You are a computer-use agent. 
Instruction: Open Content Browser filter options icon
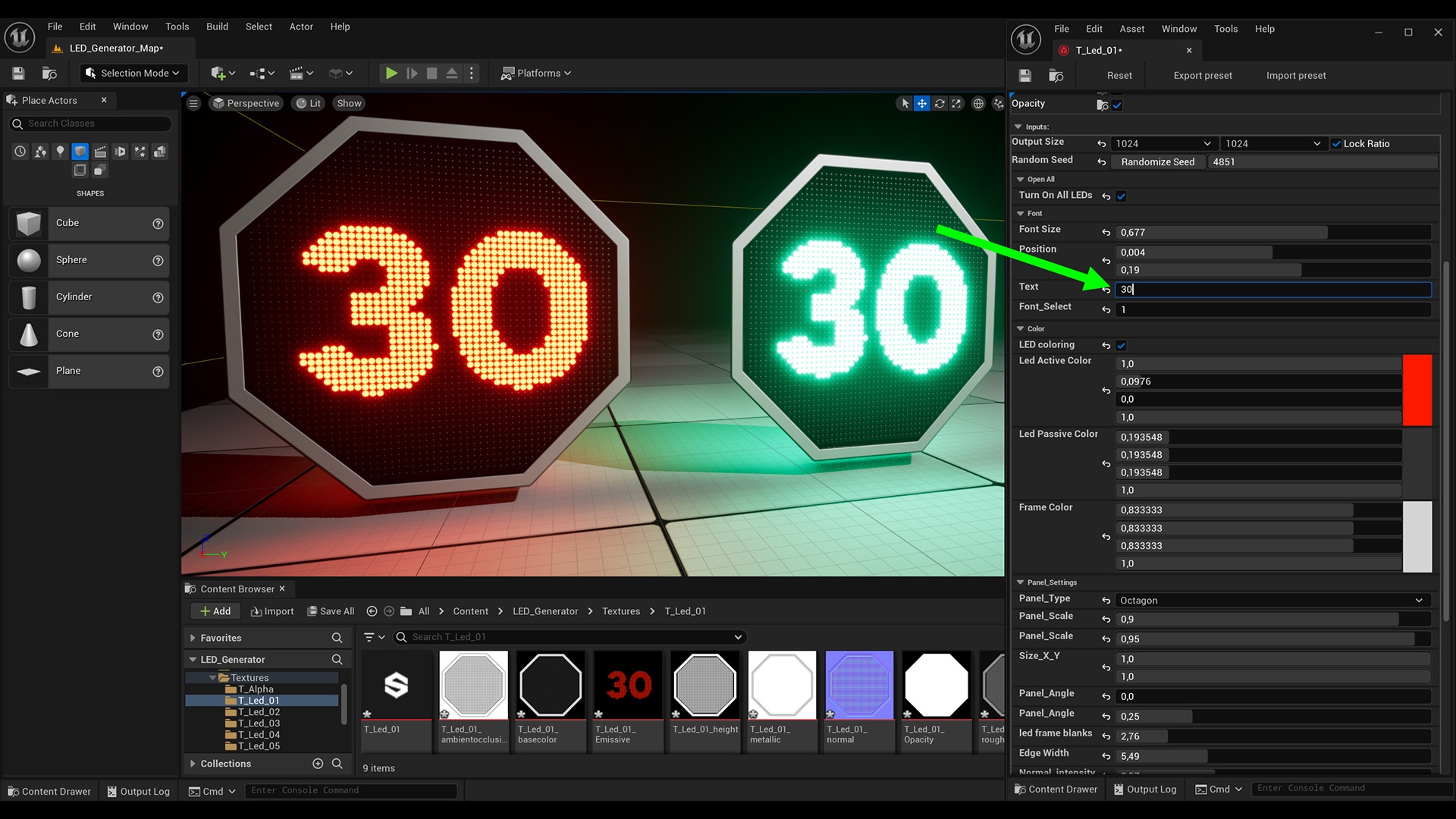click(x=374, y=637)
